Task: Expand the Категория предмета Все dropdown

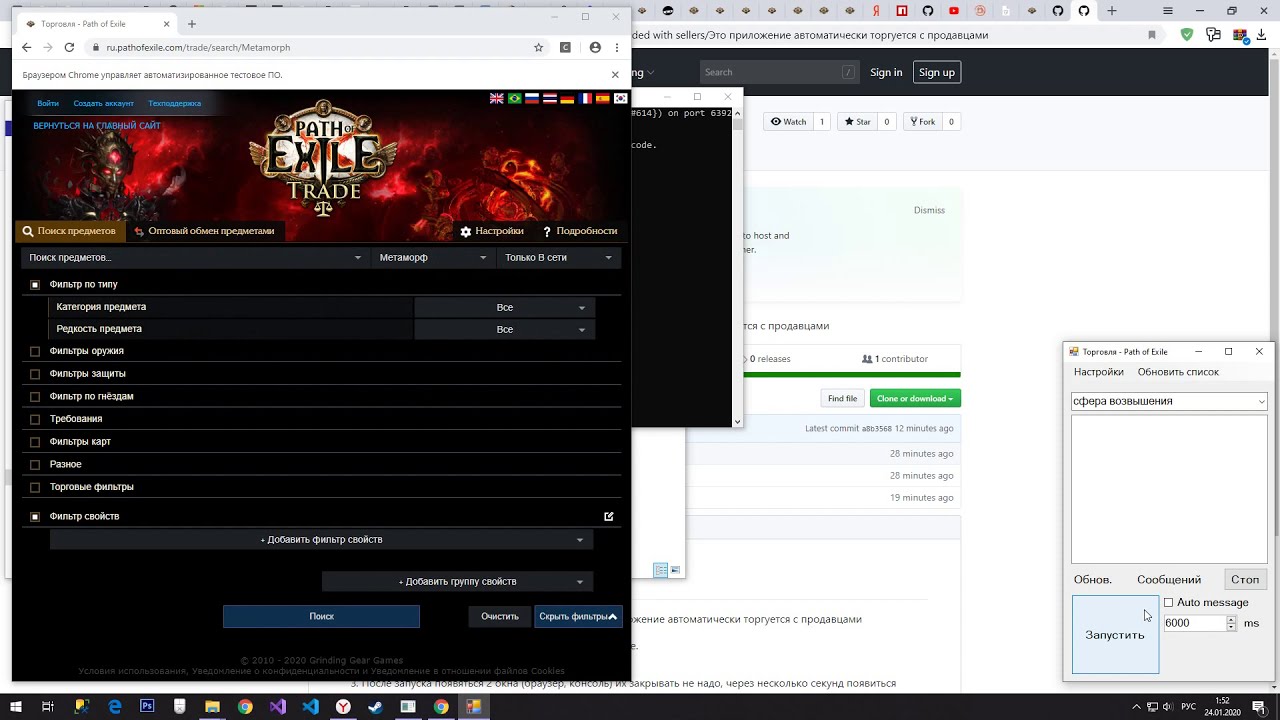Action: (504, 307)
